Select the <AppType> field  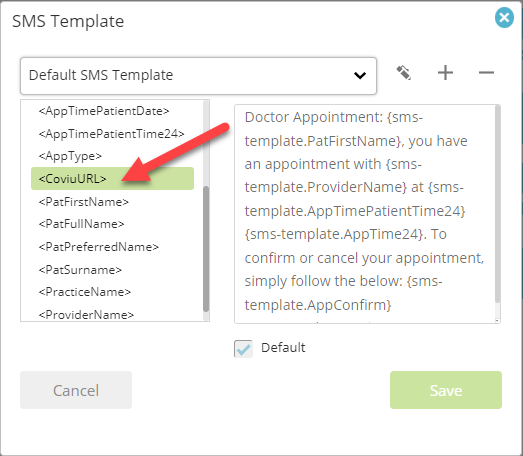pyautogui.click(x=70, y=156)
